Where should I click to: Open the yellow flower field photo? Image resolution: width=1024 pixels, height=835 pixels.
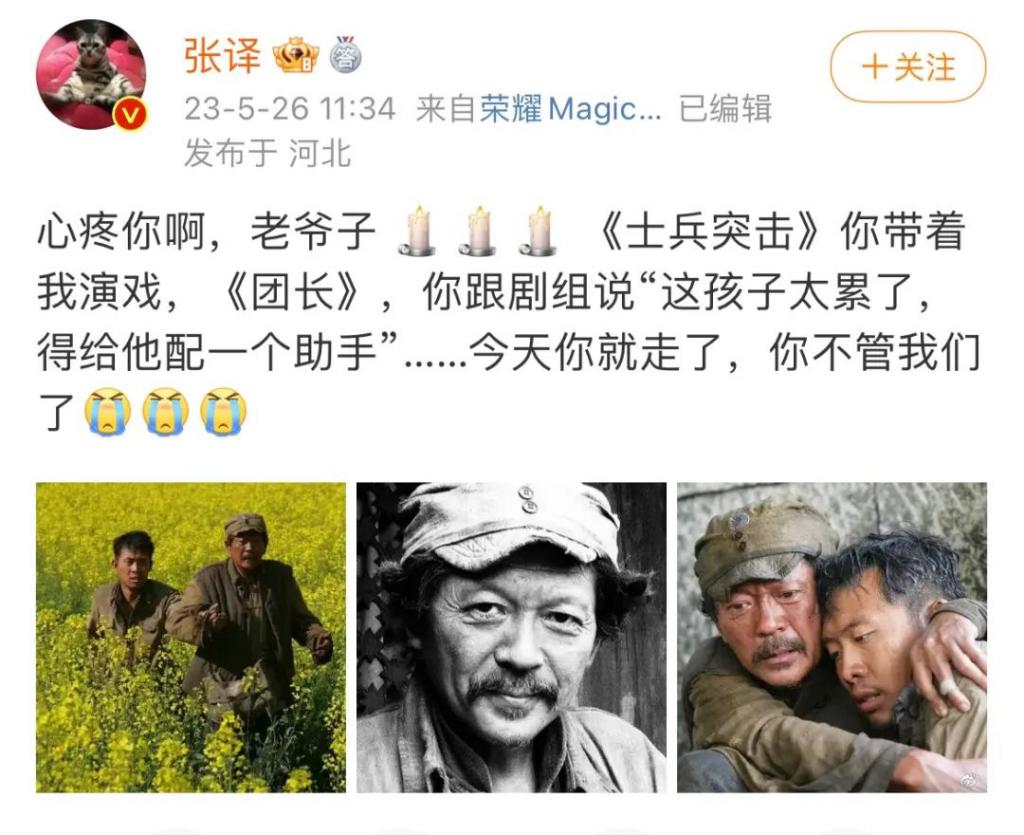click(191, 637)
